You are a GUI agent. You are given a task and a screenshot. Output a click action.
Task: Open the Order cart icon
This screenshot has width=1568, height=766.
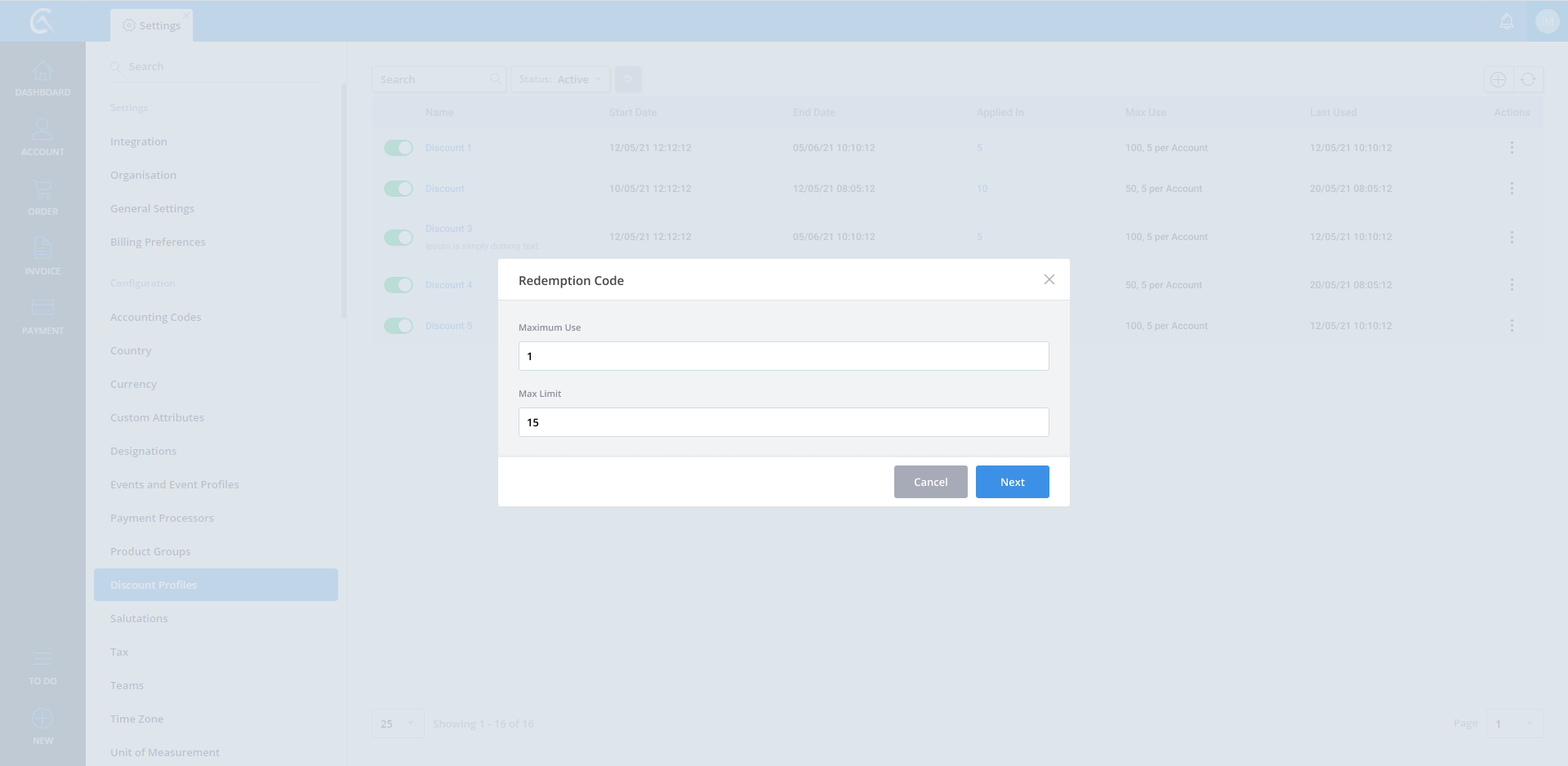pos(42,190)
